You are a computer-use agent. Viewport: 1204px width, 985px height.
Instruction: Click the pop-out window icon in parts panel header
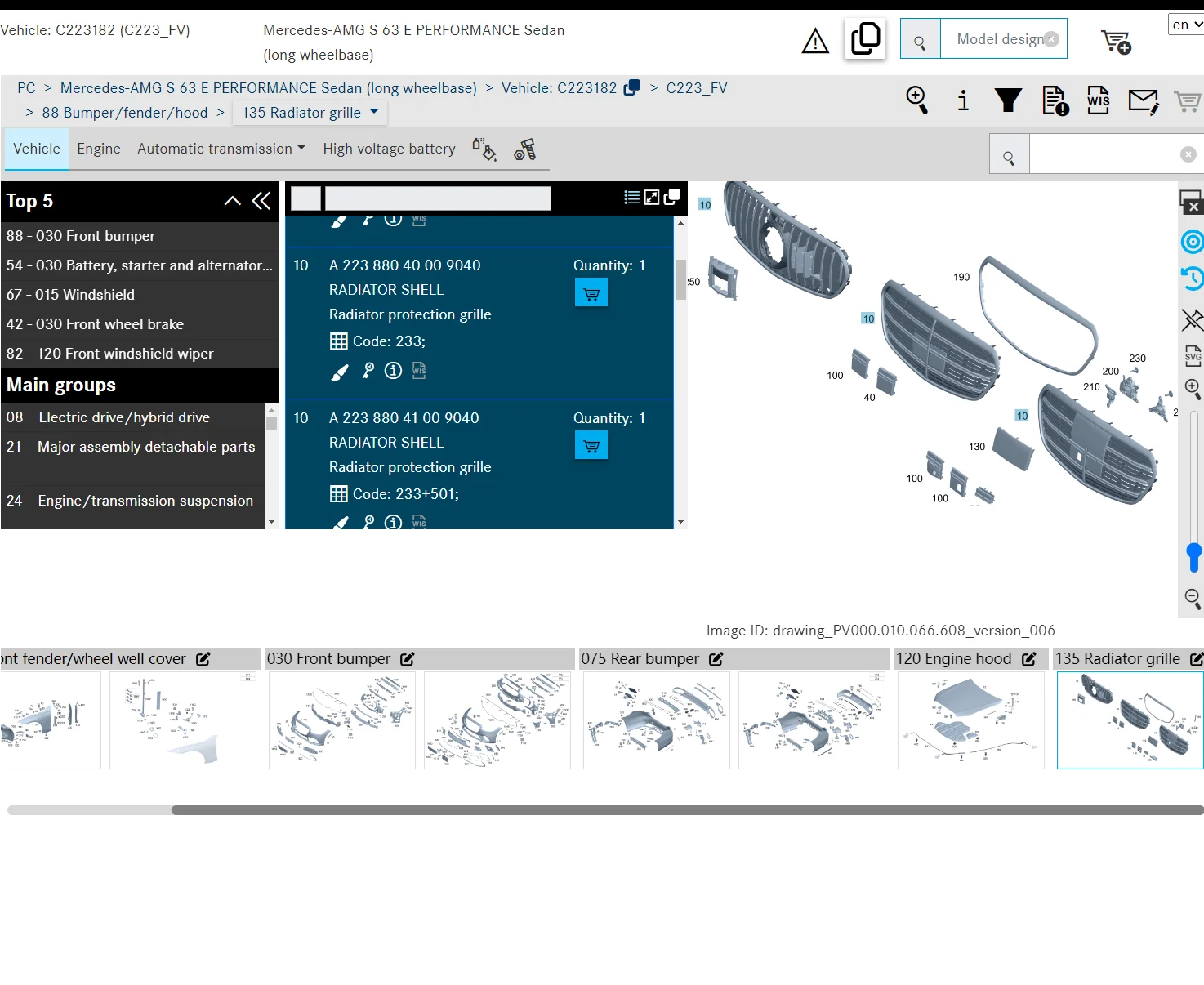coord(672,197)
